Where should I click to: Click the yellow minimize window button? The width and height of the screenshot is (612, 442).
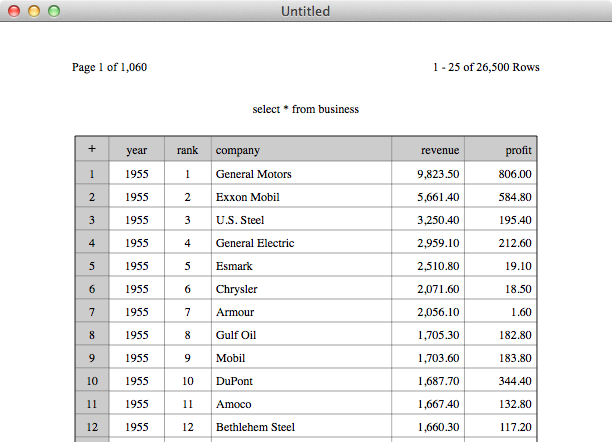click(34, 11)
